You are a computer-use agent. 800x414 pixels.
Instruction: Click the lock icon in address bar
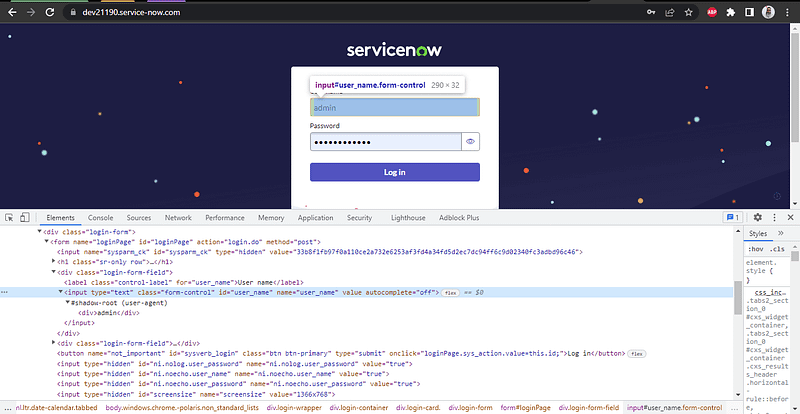click(x=73, y=12)
